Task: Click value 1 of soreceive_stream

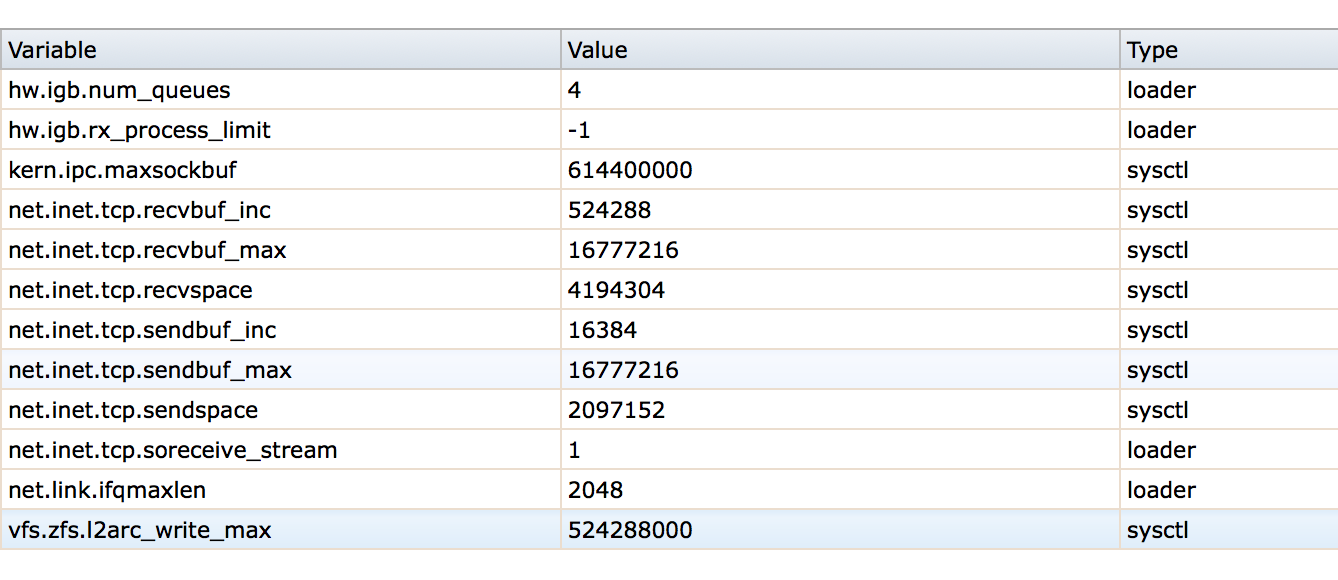Action: pyautogui.click(x=574, y=450)
